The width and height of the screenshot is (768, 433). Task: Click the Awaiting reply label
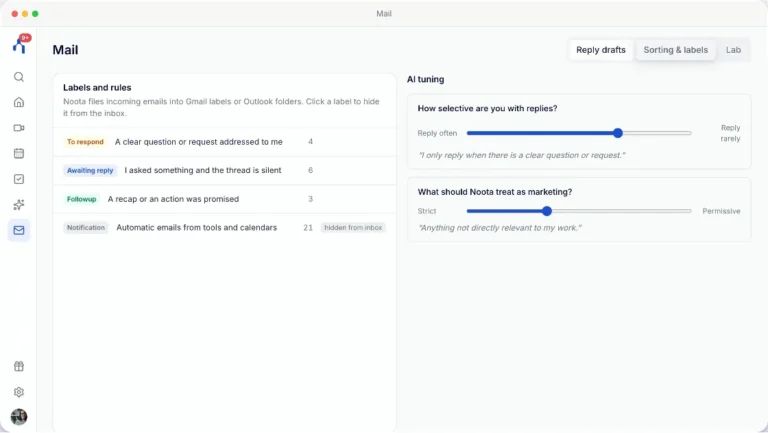click(90, 170)
